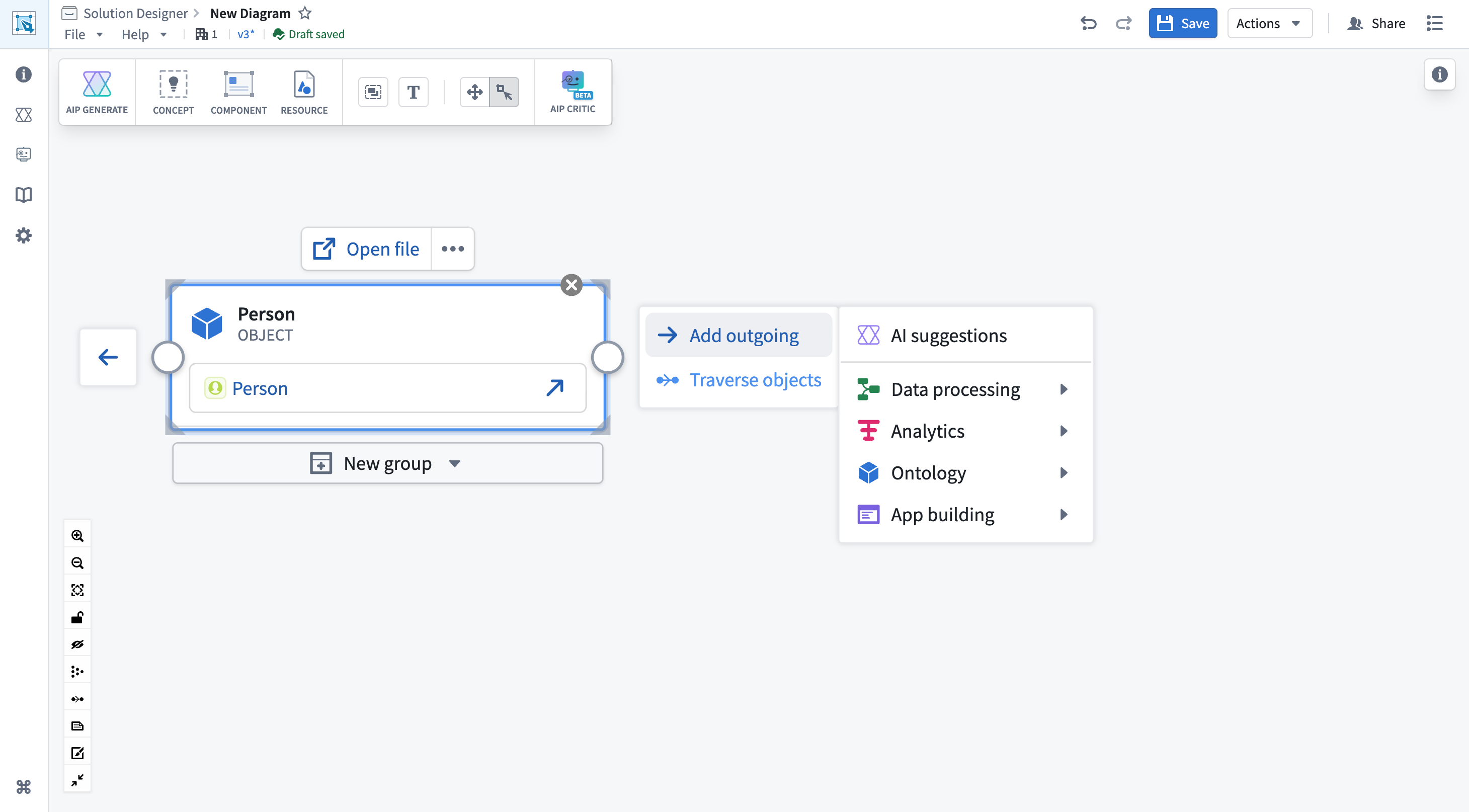Save the diagram

[x=1183, y=23]
